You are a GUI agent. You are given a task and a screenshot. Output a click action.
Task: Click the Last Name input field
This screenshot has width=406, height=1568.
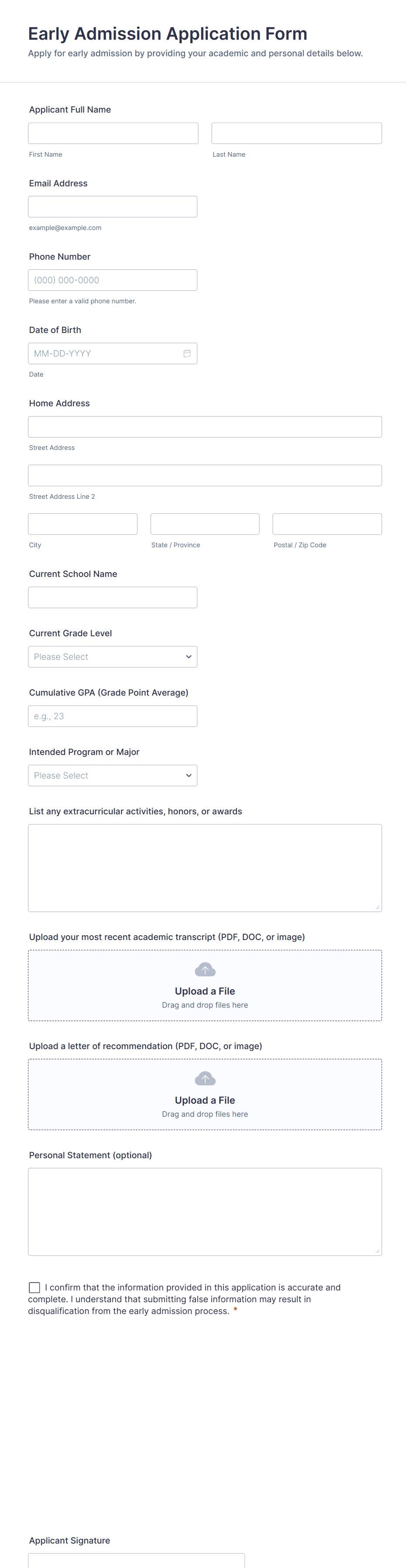pos(296,133)
